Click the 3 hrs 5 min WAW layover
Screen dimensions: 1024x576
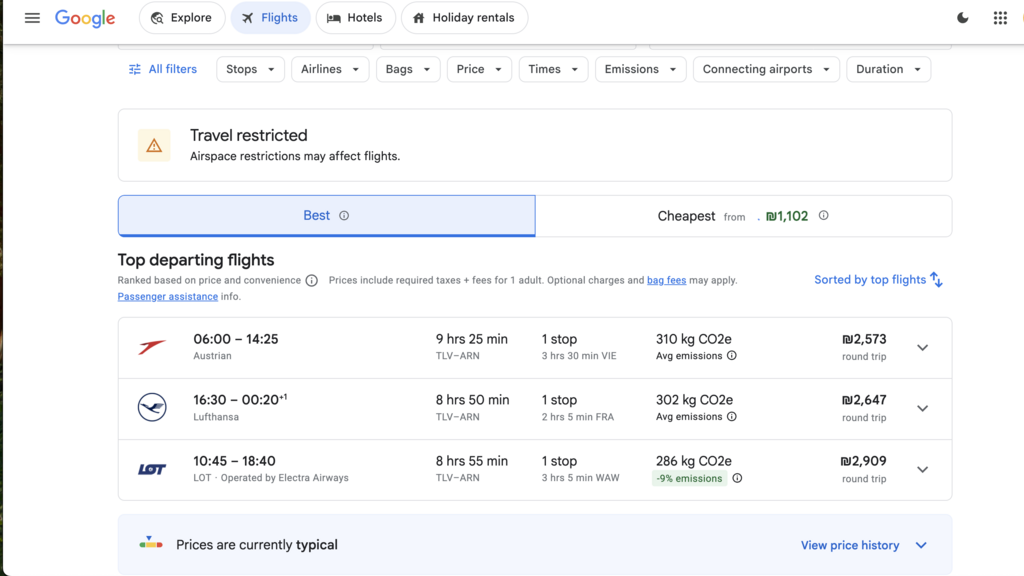click(x=580, y=478)
